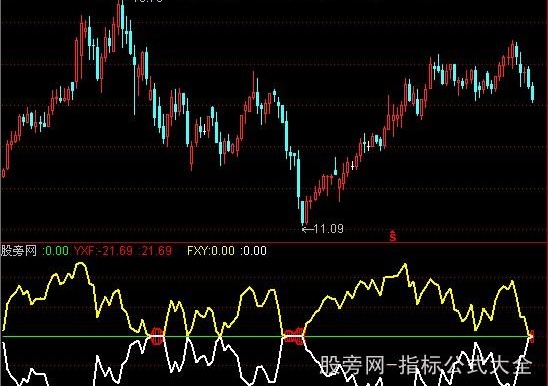Click the red :21.69 indicator value
The width and height of the screenshot is (548, 386).
point(156,251)
